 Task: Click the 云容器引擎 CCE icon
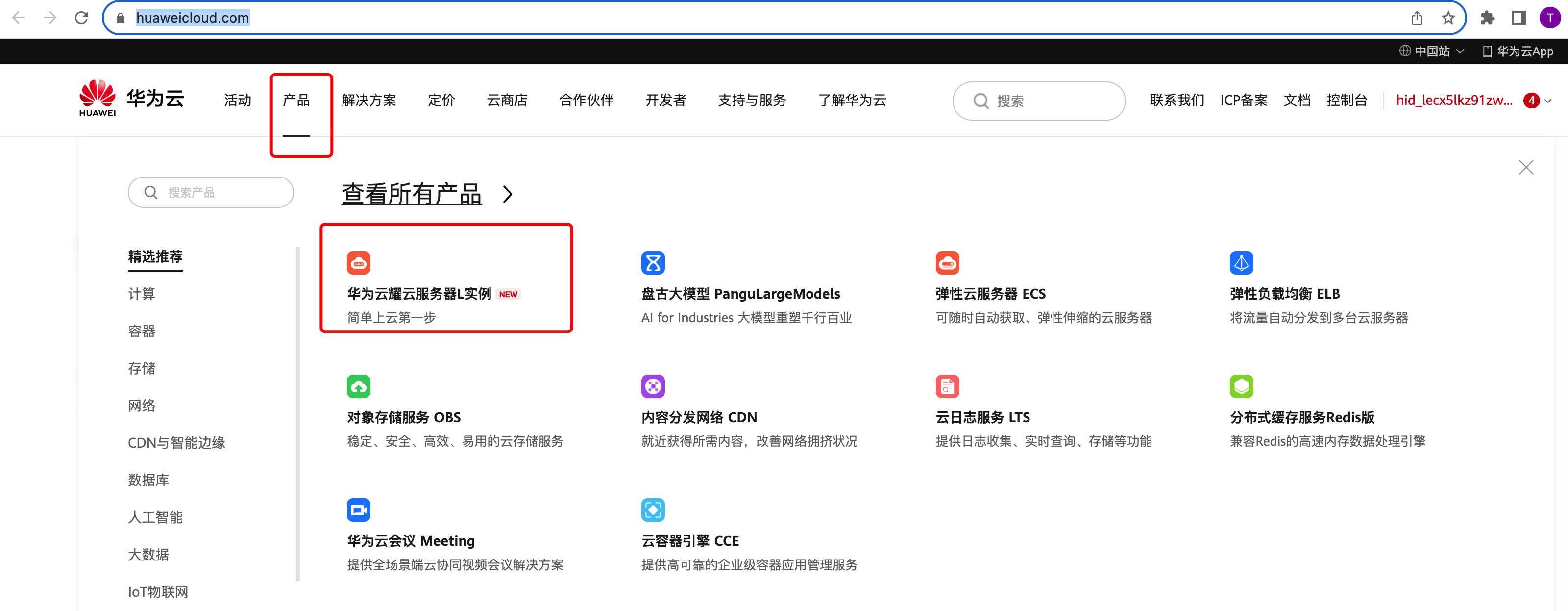click(653, 510)
